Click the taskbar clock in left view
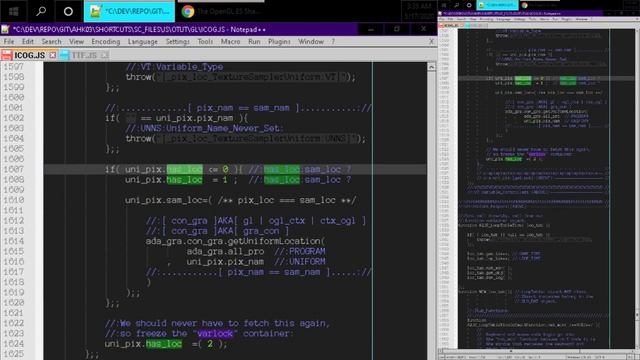 (x=419, y=11)
